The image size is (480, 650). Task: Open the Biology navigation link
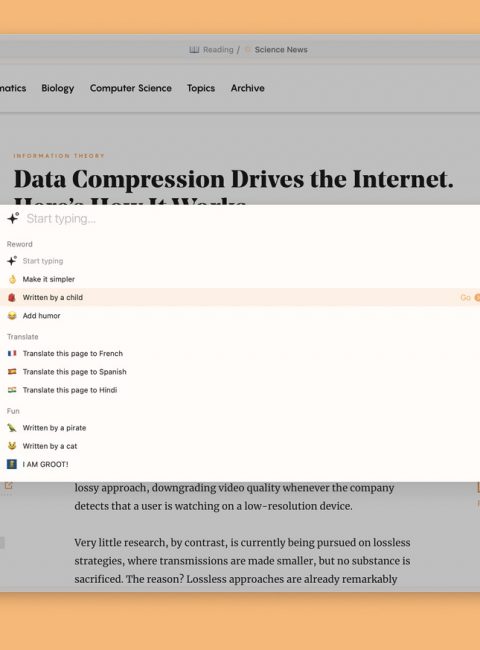[58, 88]
